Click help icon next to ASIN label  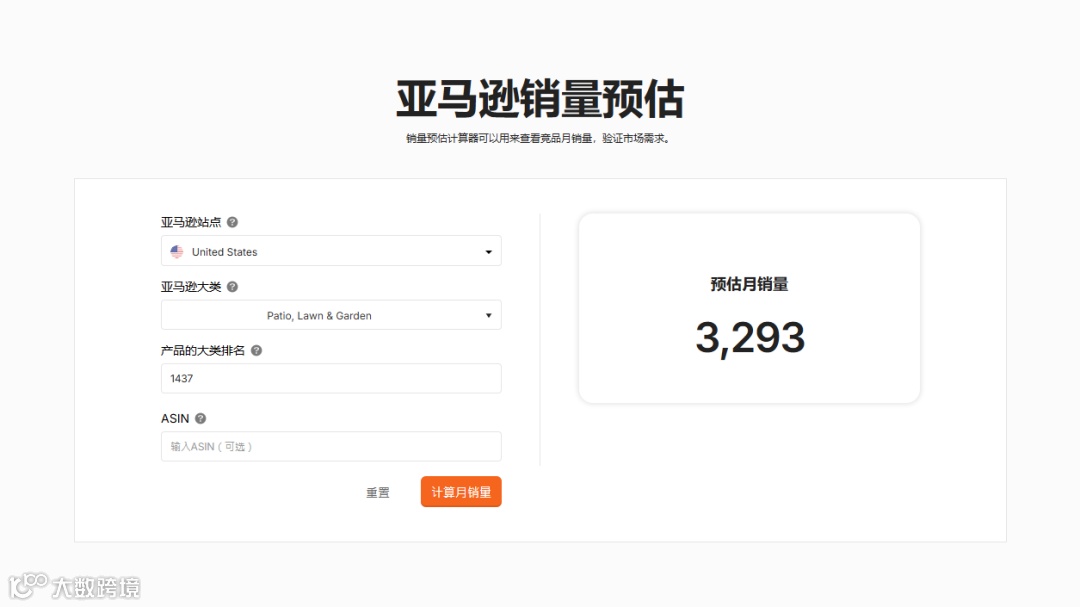(200, 418)
